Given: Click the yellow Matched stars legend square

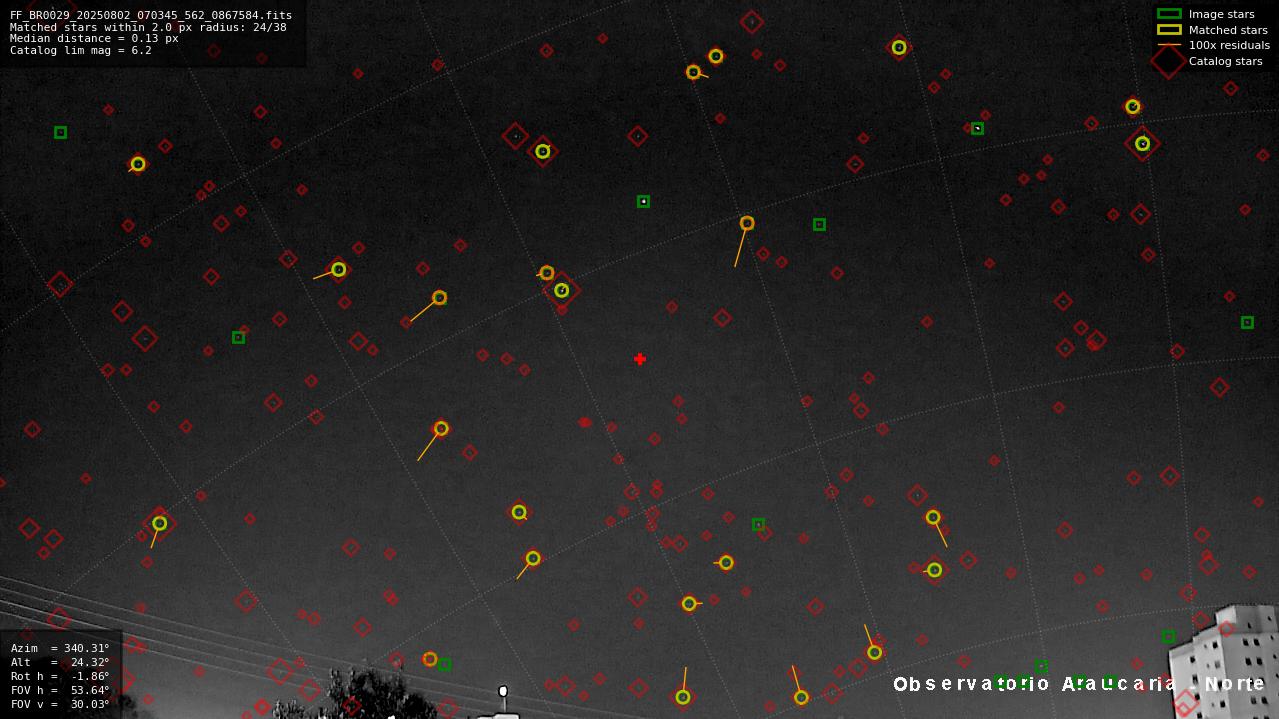Looking at the screenshot, I should point(1169,29).
